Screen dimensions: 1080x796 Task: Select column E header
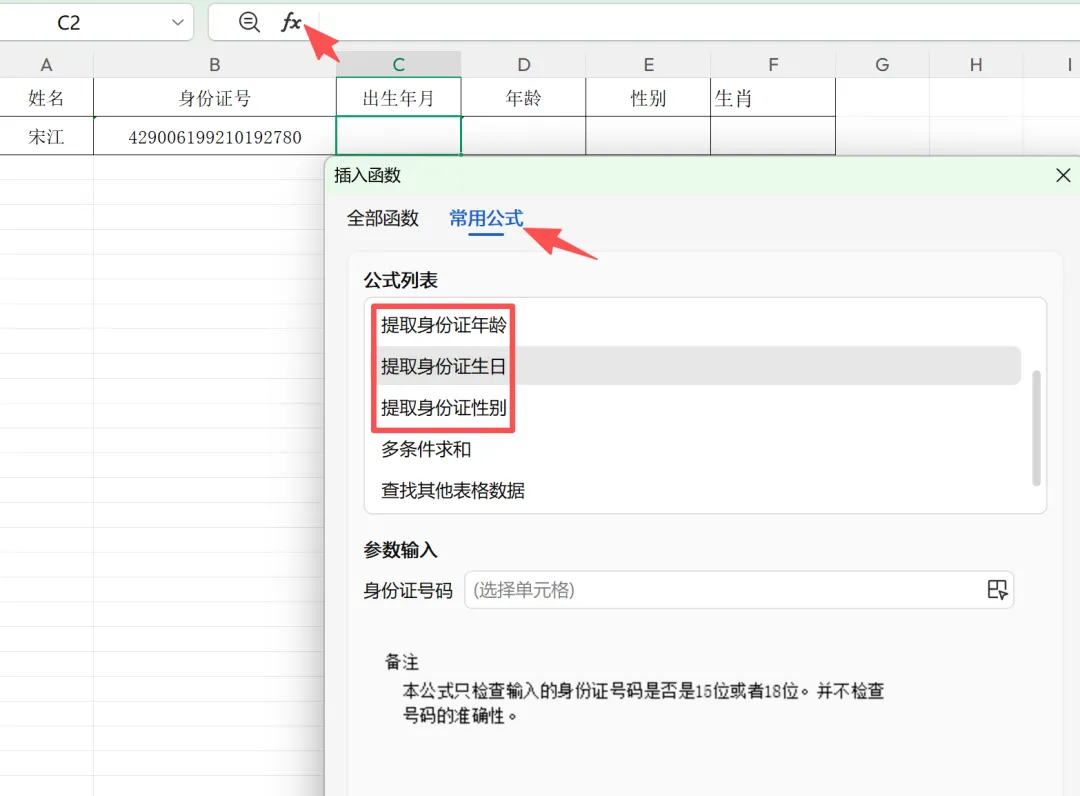648,65
